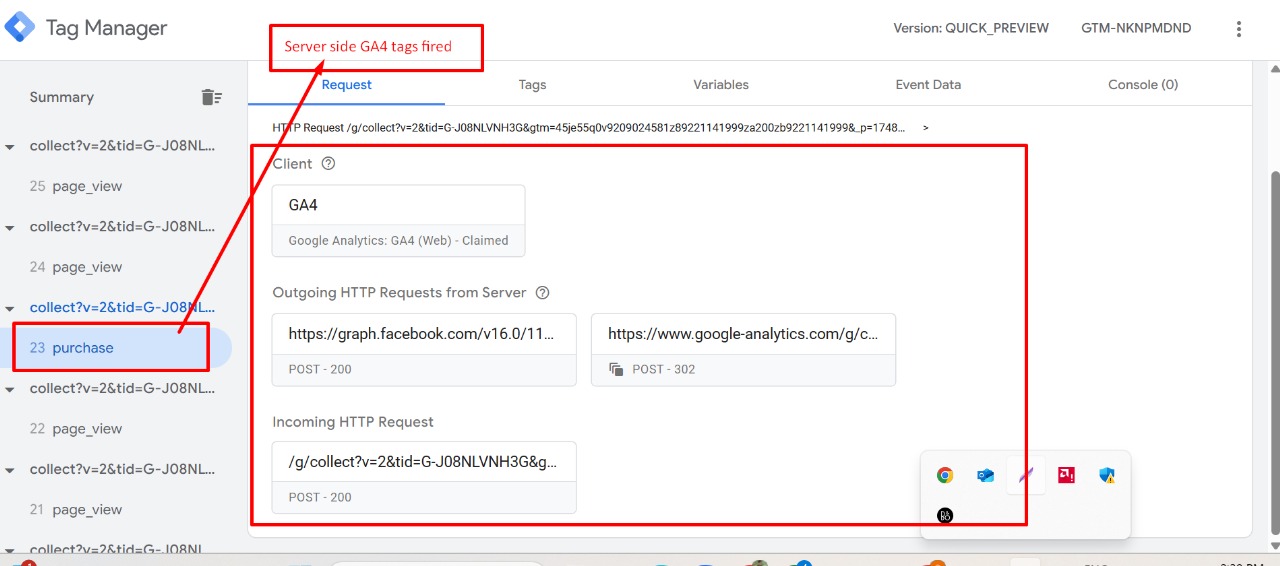The width and height of the screenshot is (1280, 566).
Task: Click the black B&O audio icon in the tray popup
Action: (945, 516)
